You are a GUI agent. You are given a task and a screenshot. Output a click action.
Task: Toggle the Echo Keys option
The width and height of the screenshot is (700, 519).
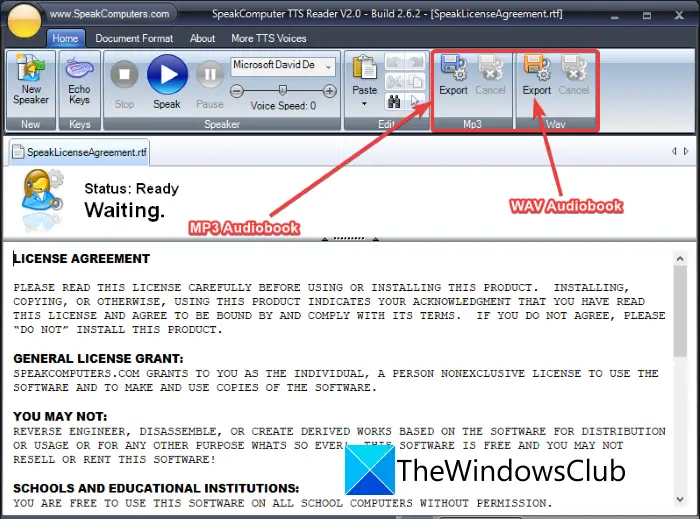point(79,80)
